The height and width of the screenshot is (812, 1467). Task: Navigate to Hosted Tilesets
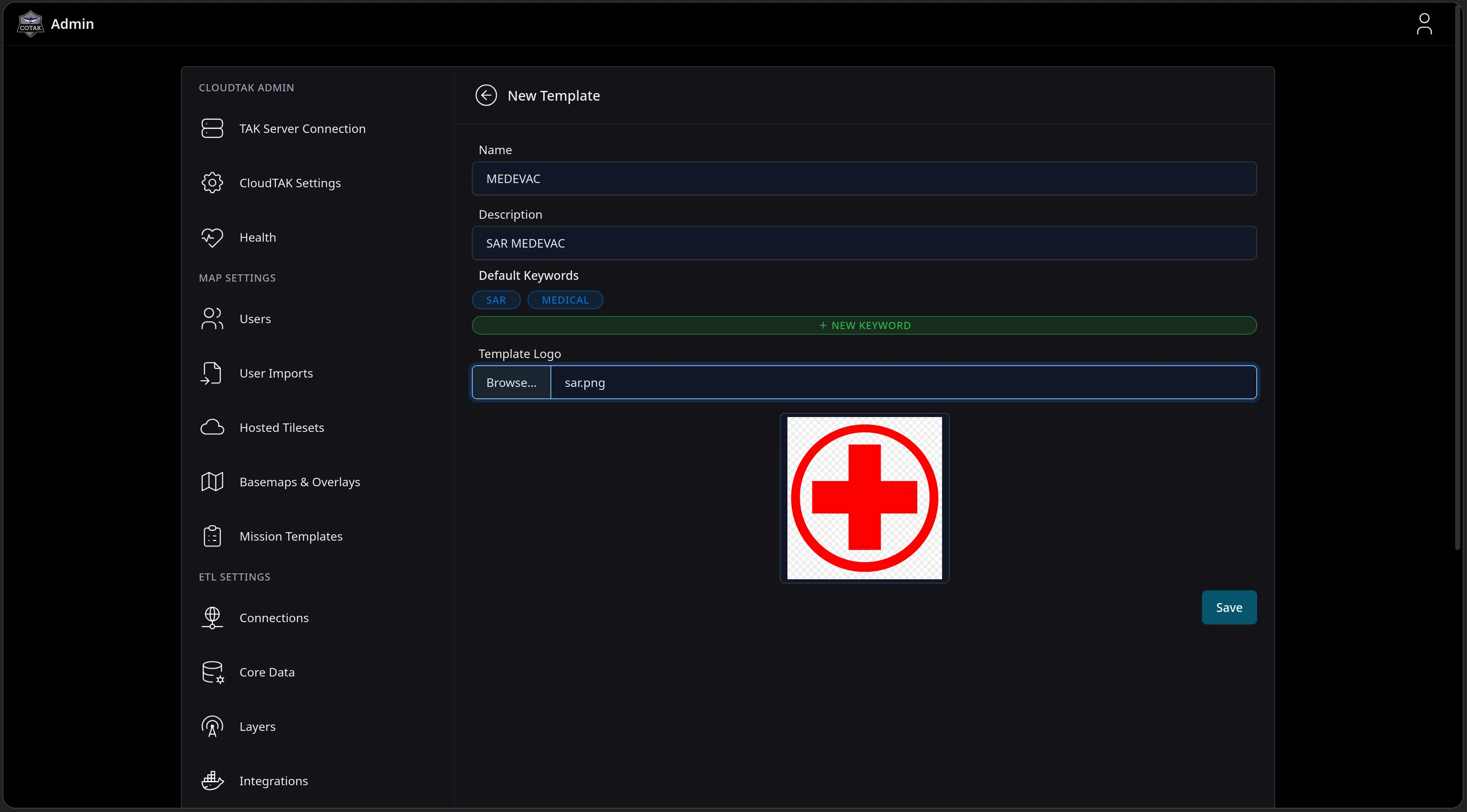[x=318, y=428]
